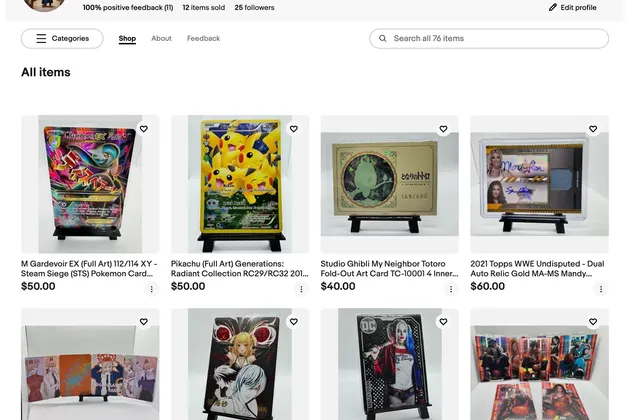Open more options for M Gardevoir EX listing
The image size is (640, 420).
[151, 289]
